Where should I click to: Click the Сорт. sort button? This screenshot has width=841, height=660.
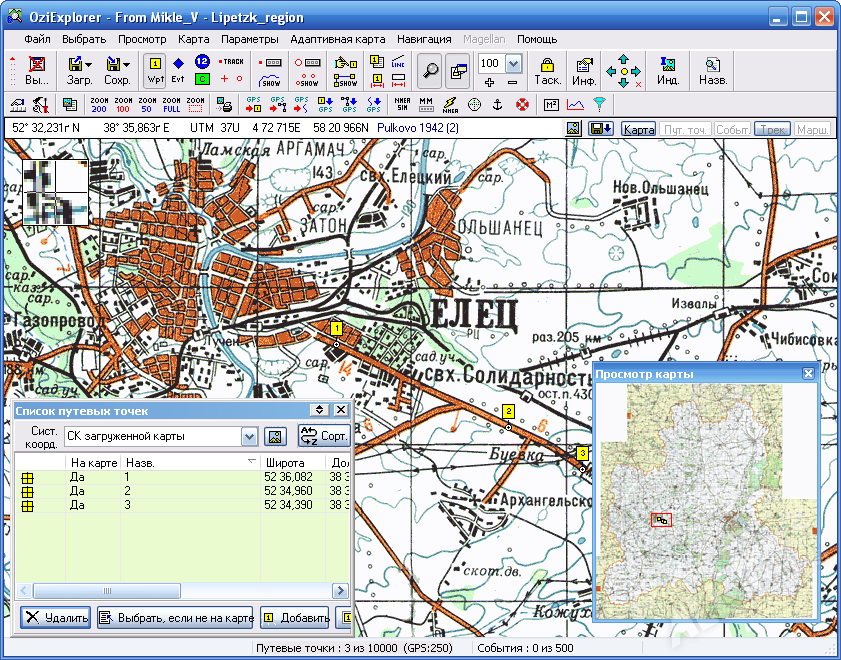click(322, 436)
